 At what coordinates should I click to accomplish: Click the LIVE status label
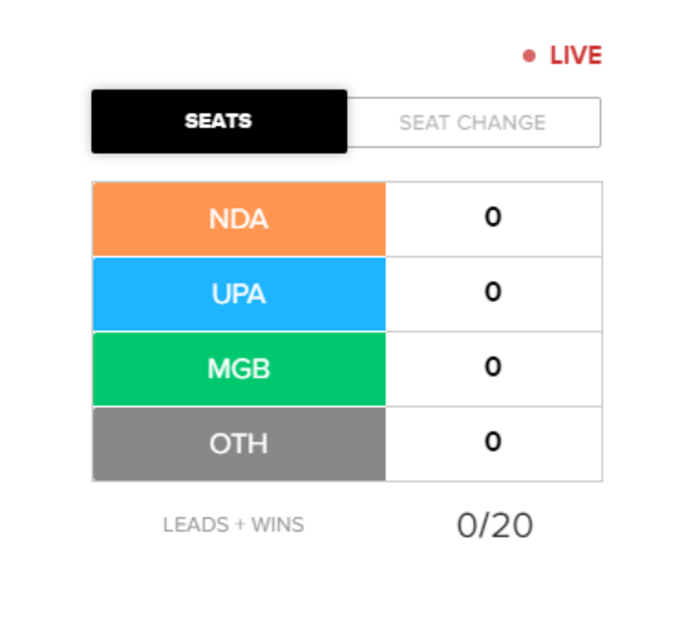(575, 56)
